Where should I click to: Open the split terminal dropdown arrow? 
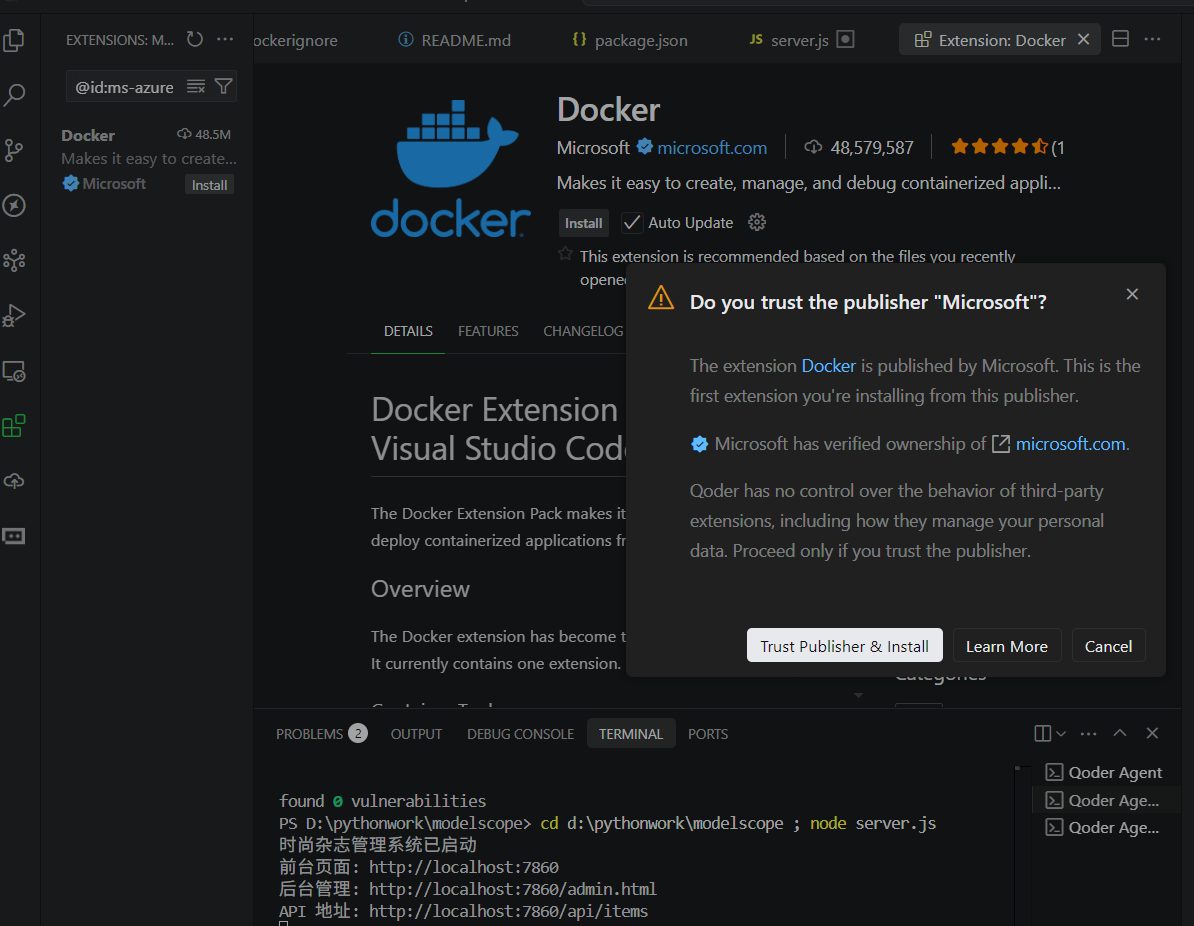(1062, 733)
